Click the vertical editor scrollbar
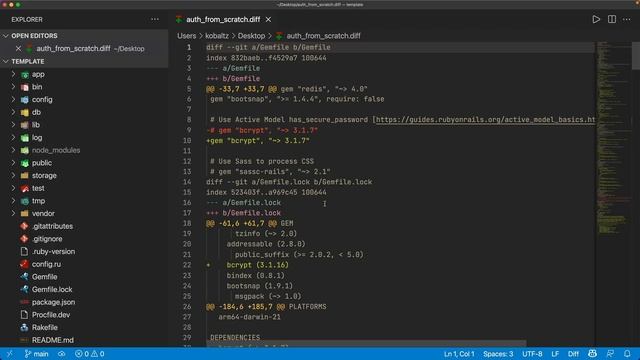This screenshot has width=640, height=360. pyautogui.click(x=636, y=56)
